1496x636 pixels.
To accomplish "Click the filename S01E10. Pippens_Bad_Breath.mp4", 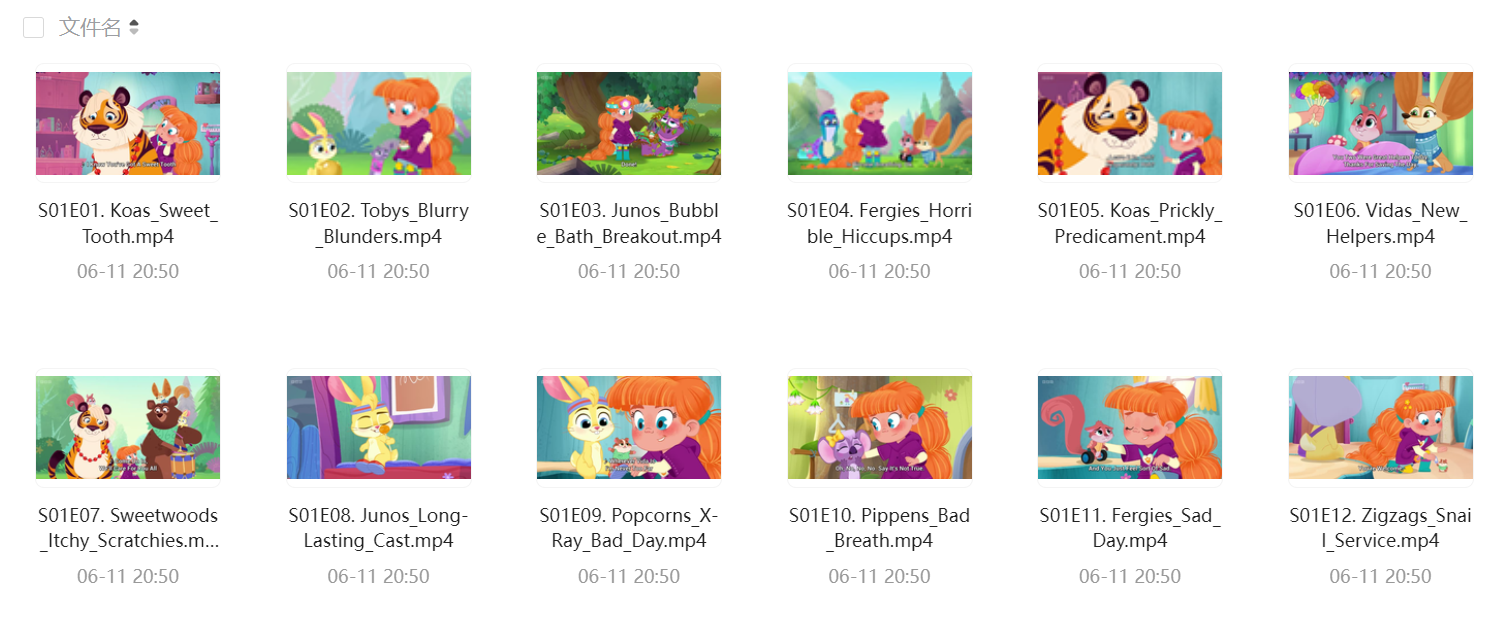I will [x=880, y=528].
